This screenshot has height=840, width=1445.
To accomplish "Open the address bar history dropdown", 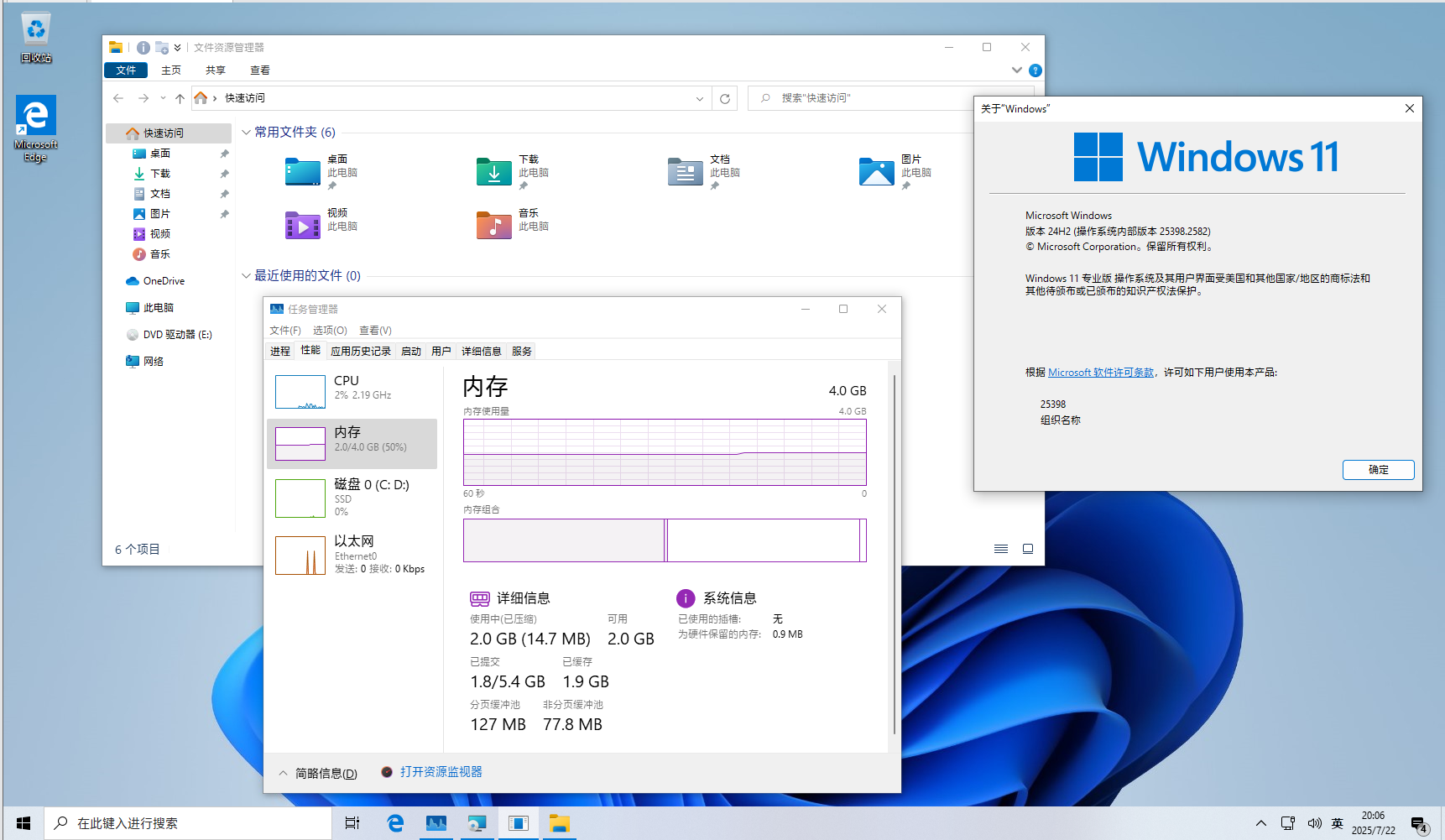I will click(699, 98).
